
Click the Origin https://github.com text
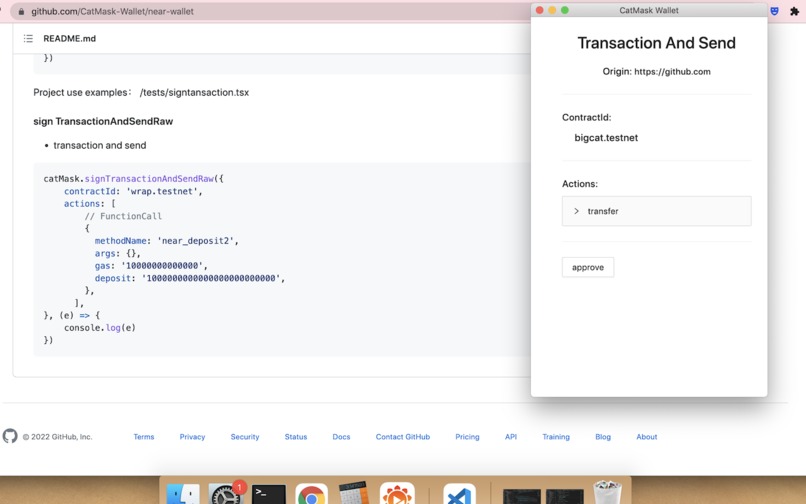(656, 71)
